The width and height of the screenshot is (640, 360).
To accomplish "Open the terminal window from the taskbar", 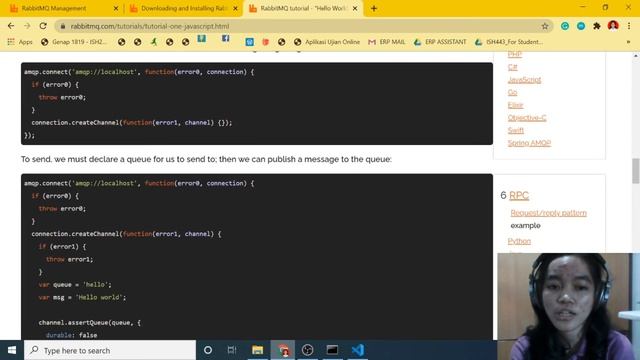I will 332,350.
